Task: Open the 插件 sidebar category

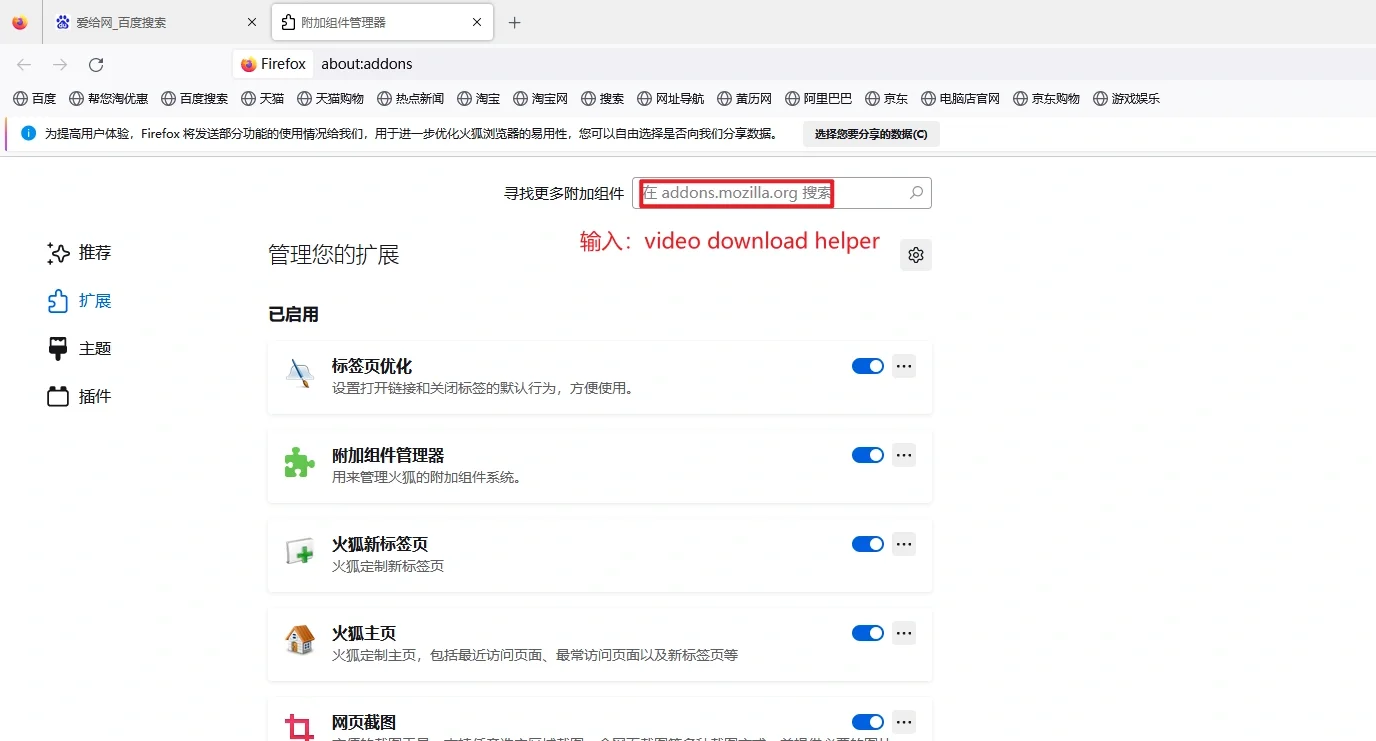Action: coord(79,397)
